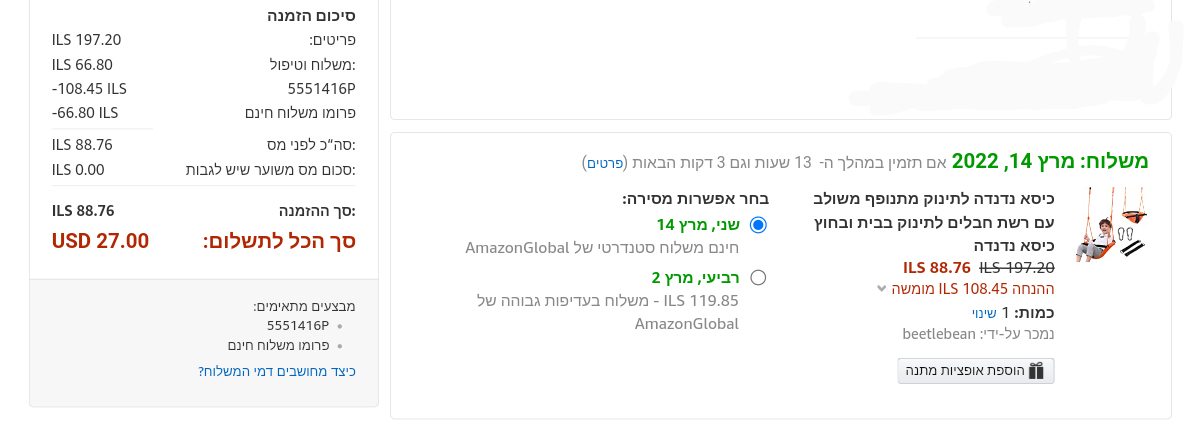This screenshot has width=1196, height=439.
Task: Click the "USD 27.00" order total amount
Action: click(x=100, y=241)
